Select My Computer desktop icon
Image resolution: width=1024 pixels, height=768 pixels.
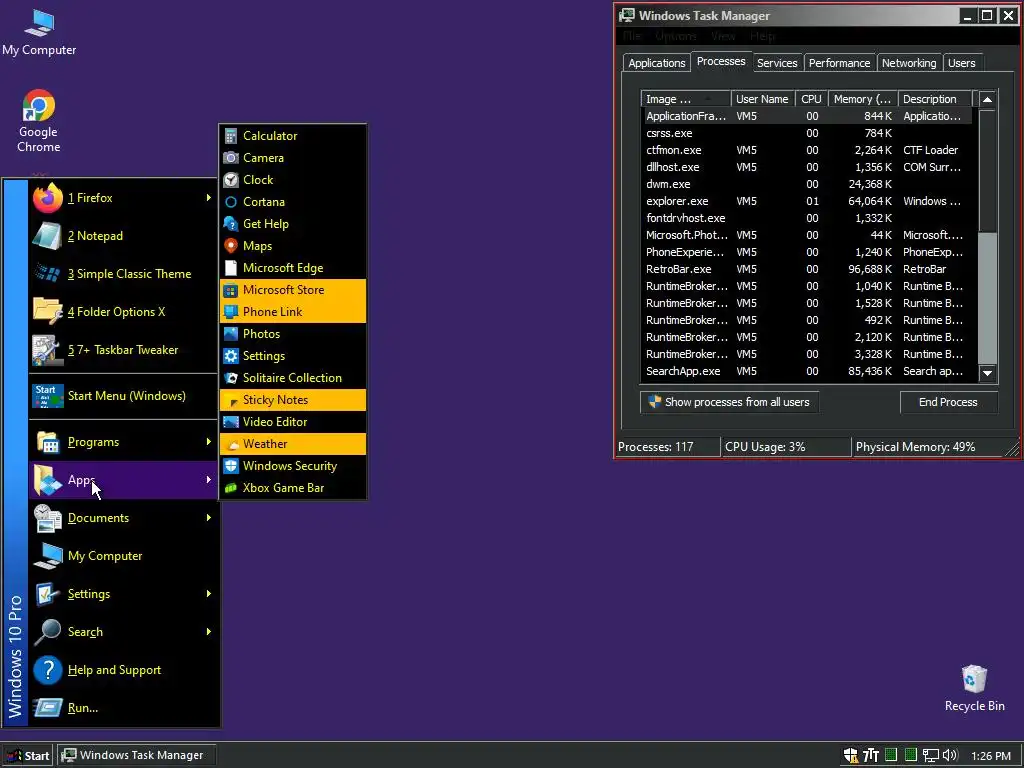point(39,33)
